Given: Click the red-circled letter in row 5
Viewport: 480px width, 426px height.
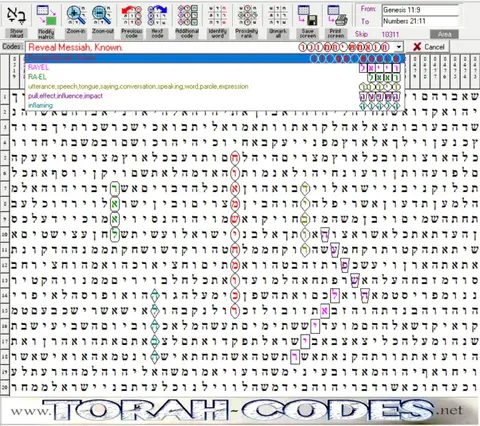Looking at the screenshot, I should pos(235,158).
